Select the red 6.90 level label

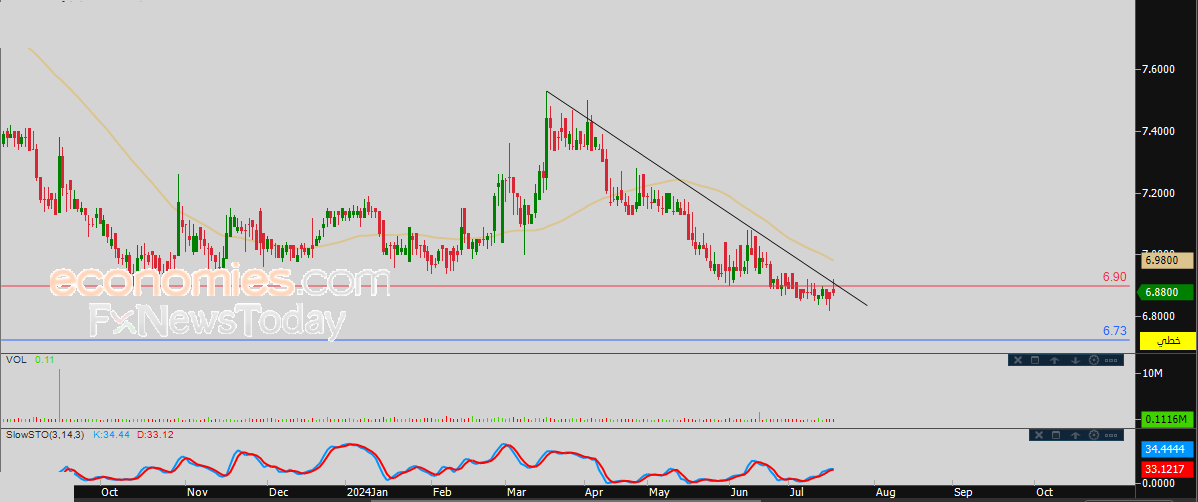(x=1115, y=277)
